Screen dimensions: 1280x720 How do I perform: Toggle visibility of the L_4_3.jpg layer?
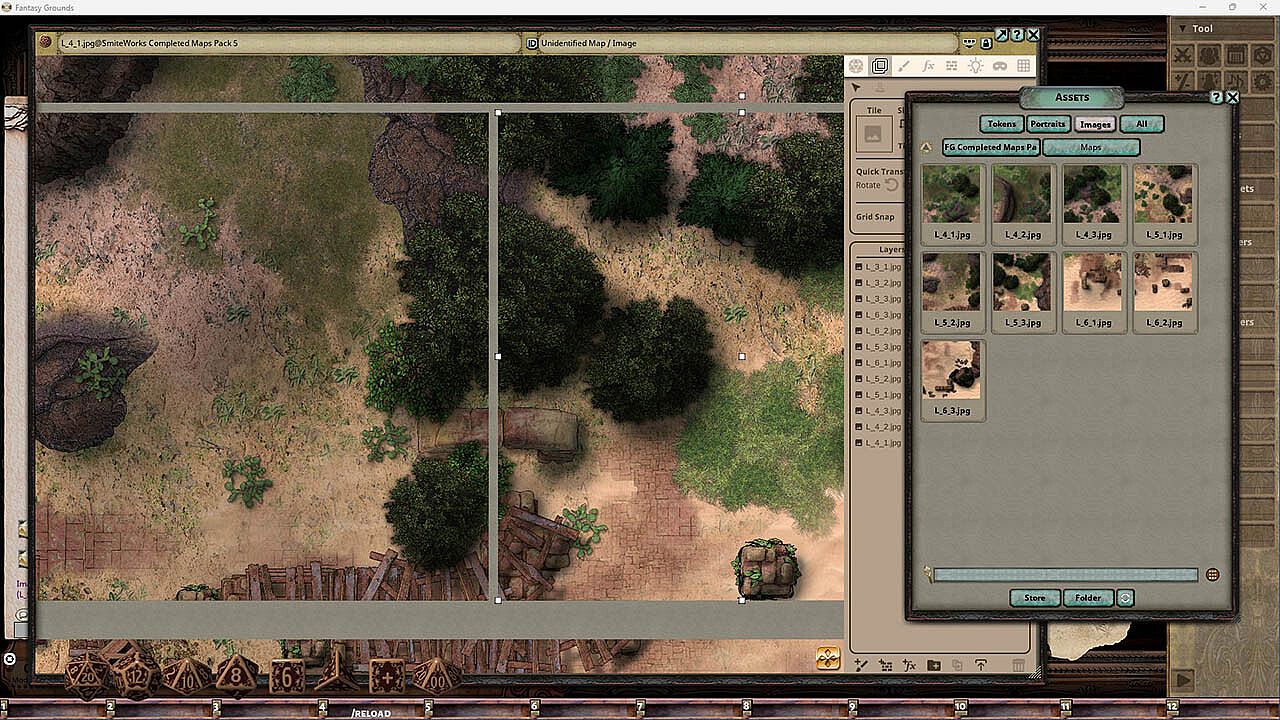coord(859,411)
